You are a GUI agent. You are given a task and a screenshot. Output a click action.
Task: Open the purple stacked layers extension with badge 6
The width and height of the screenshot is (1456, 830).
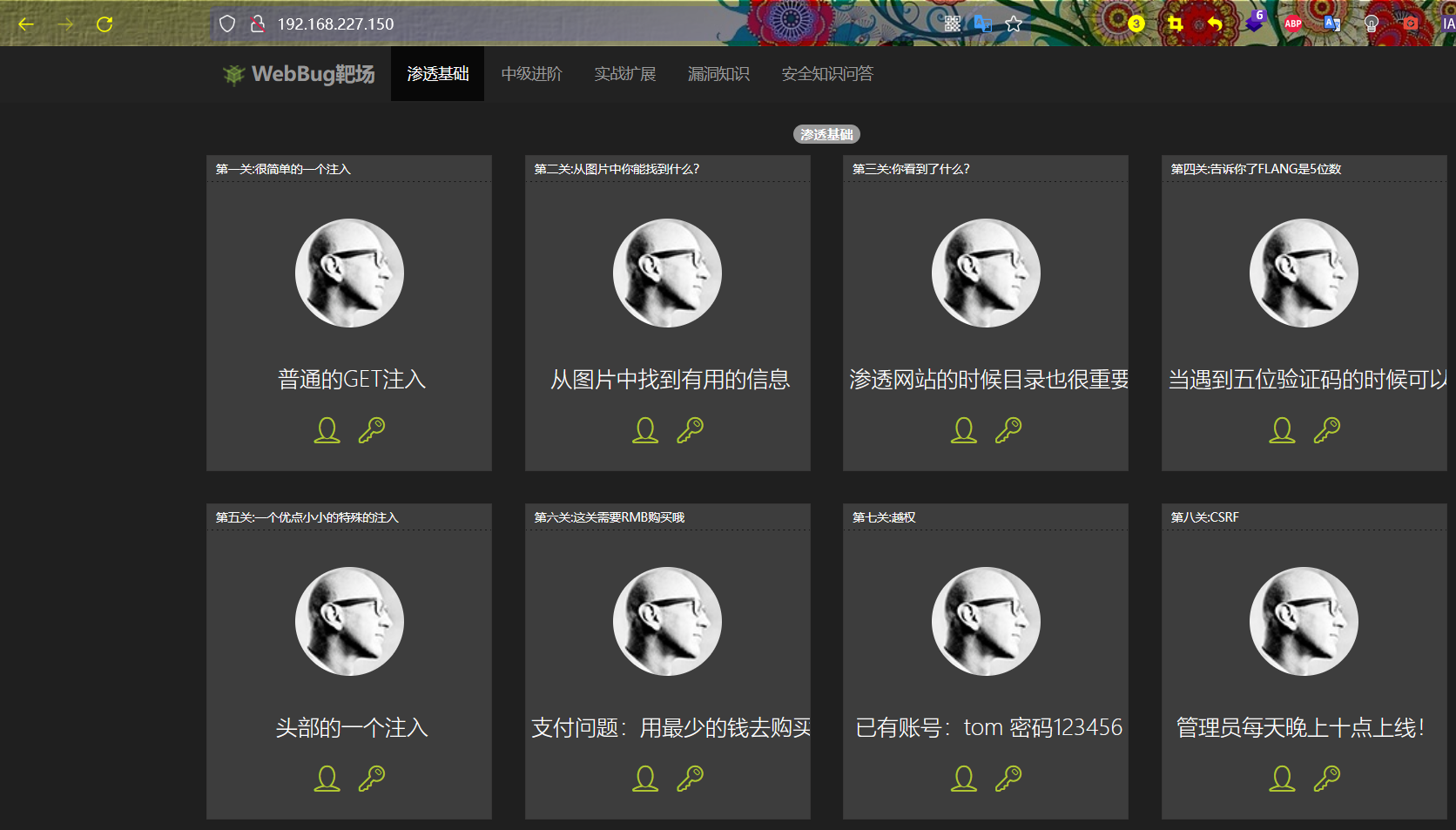point(1255,22)
